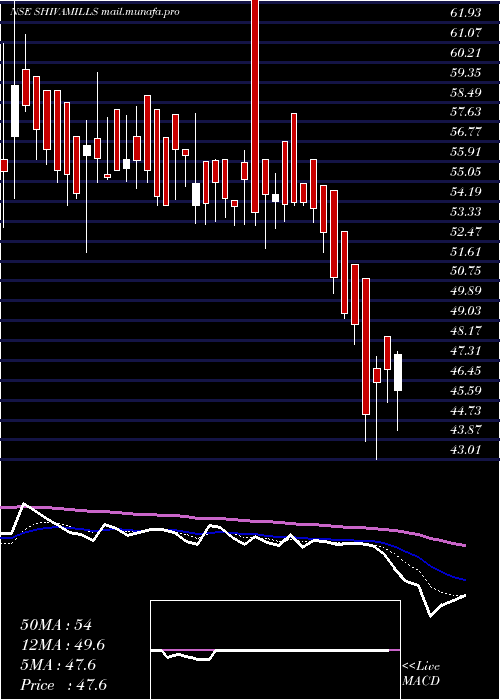Click the 59.35 price axis label
Image resolution: width=500 pixels, height=700 pixels.
coord(466,73)
